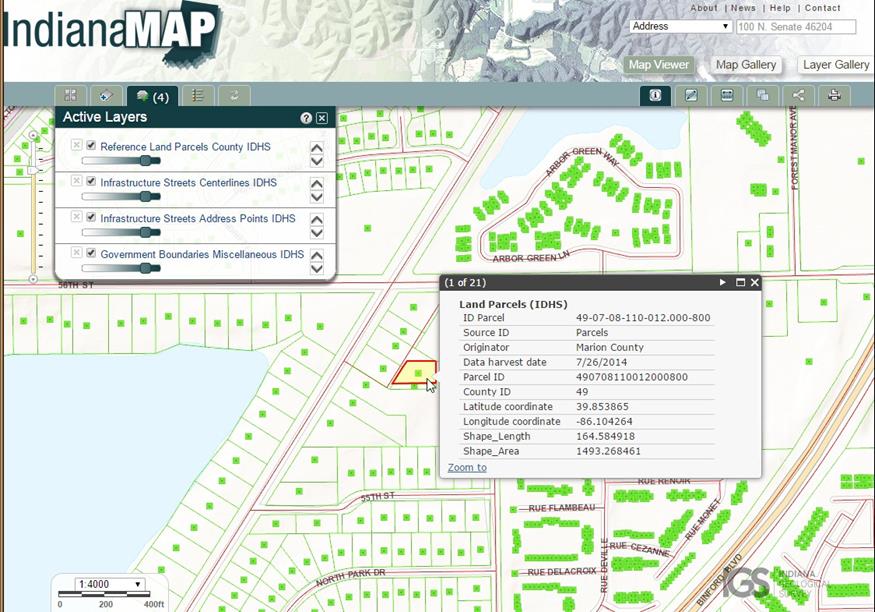Screen dimensions: 875x612
Task: Open the Help link in header
Action: (780, 8)
